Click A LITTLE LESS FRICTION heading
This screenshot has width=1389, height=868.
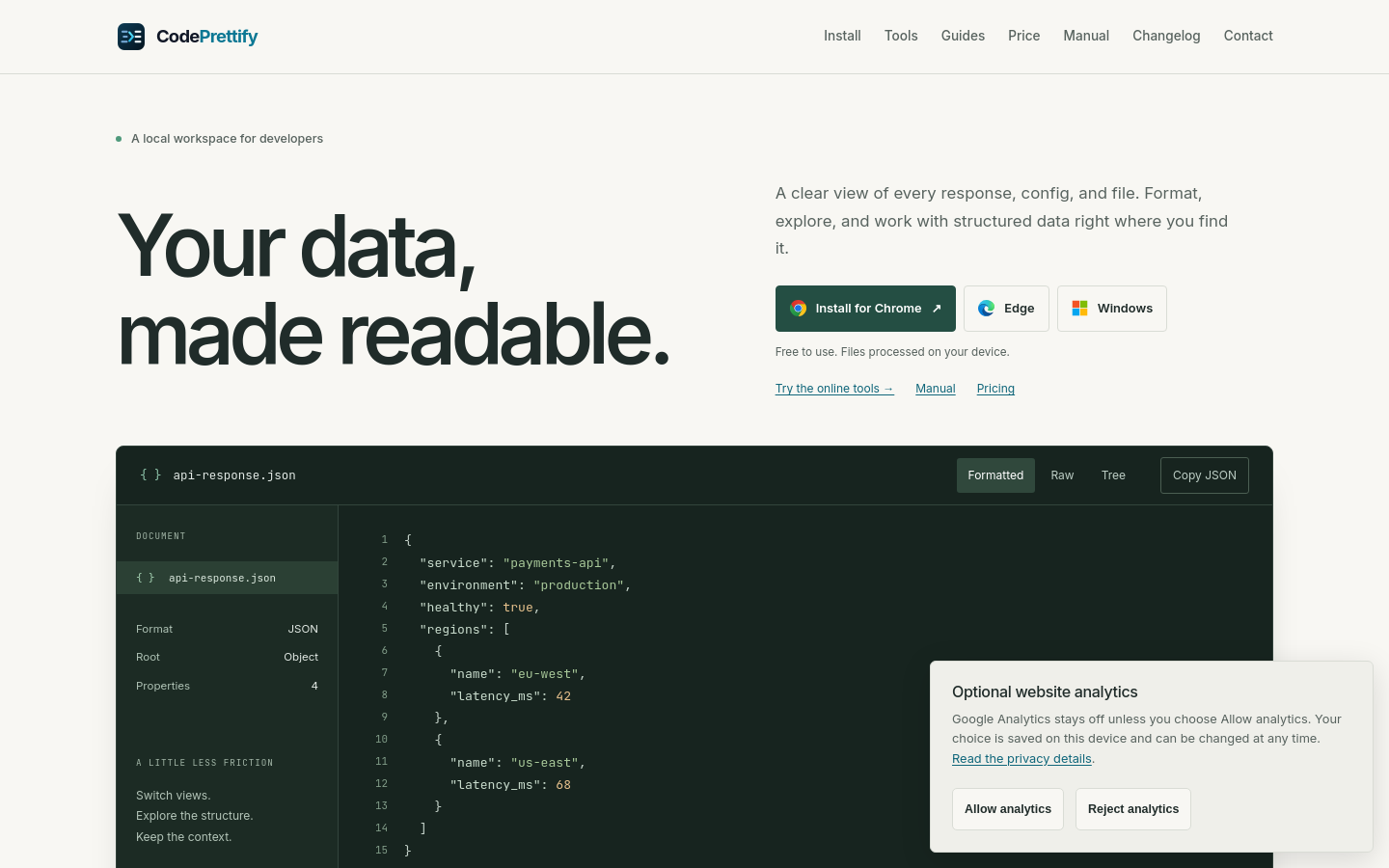[204, 763]
